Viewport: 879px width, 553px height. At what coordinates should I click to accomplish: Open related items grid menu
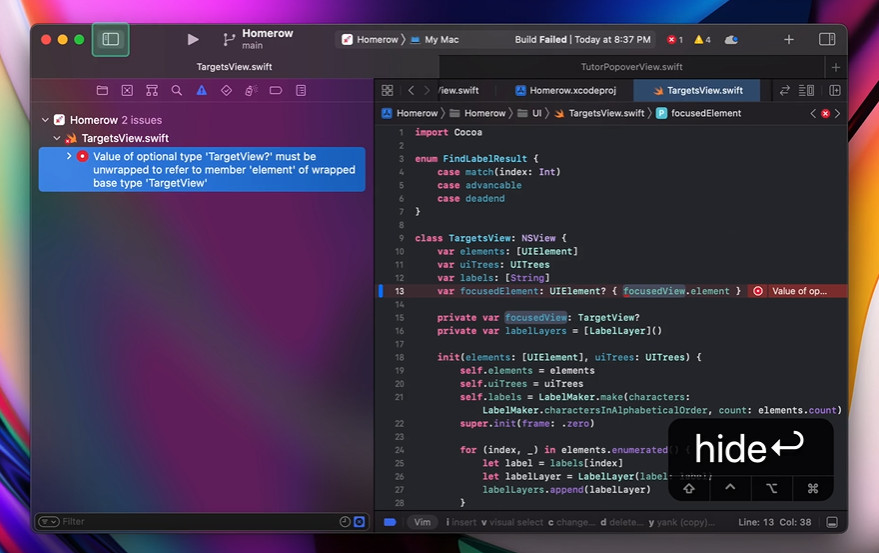tap(387, 90)
